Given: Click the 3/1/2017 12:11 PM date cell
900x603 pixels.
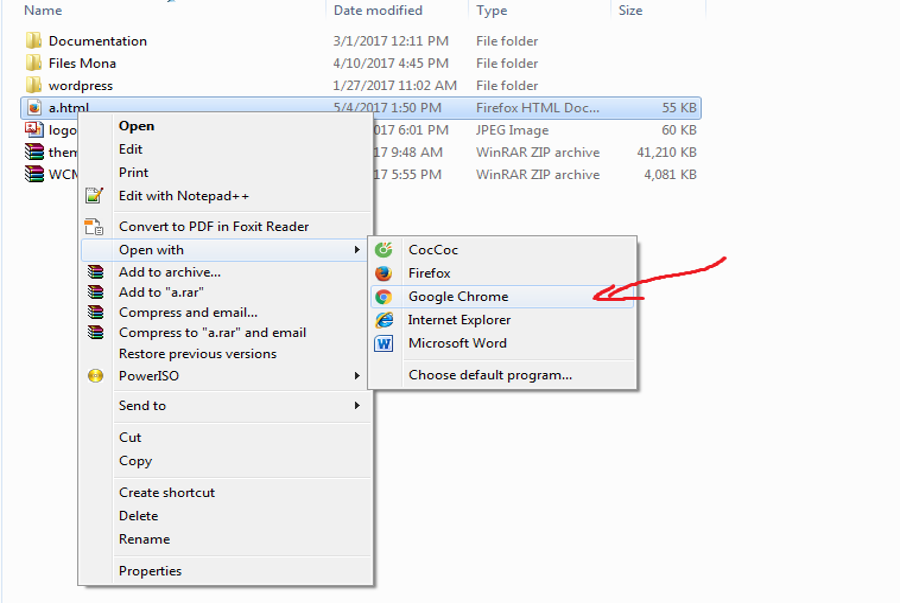Looking at the screenshot, I should pos(390,41).
